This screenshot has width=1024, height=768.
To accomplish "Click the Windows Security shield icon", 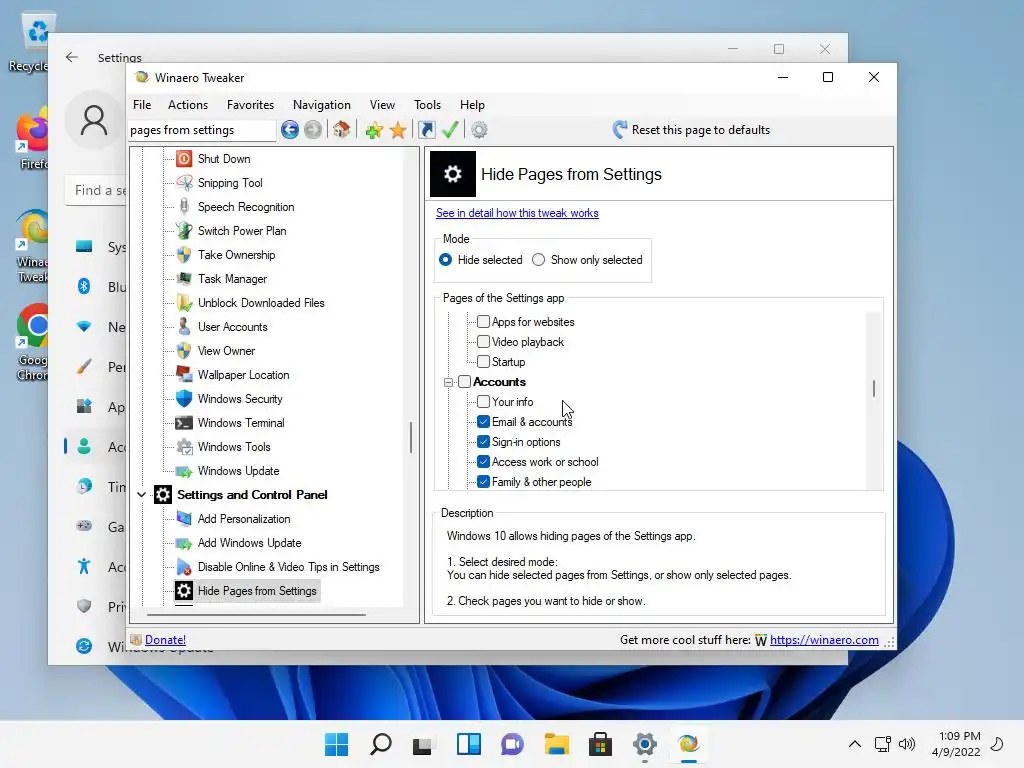I will click(x=184, y=399).
